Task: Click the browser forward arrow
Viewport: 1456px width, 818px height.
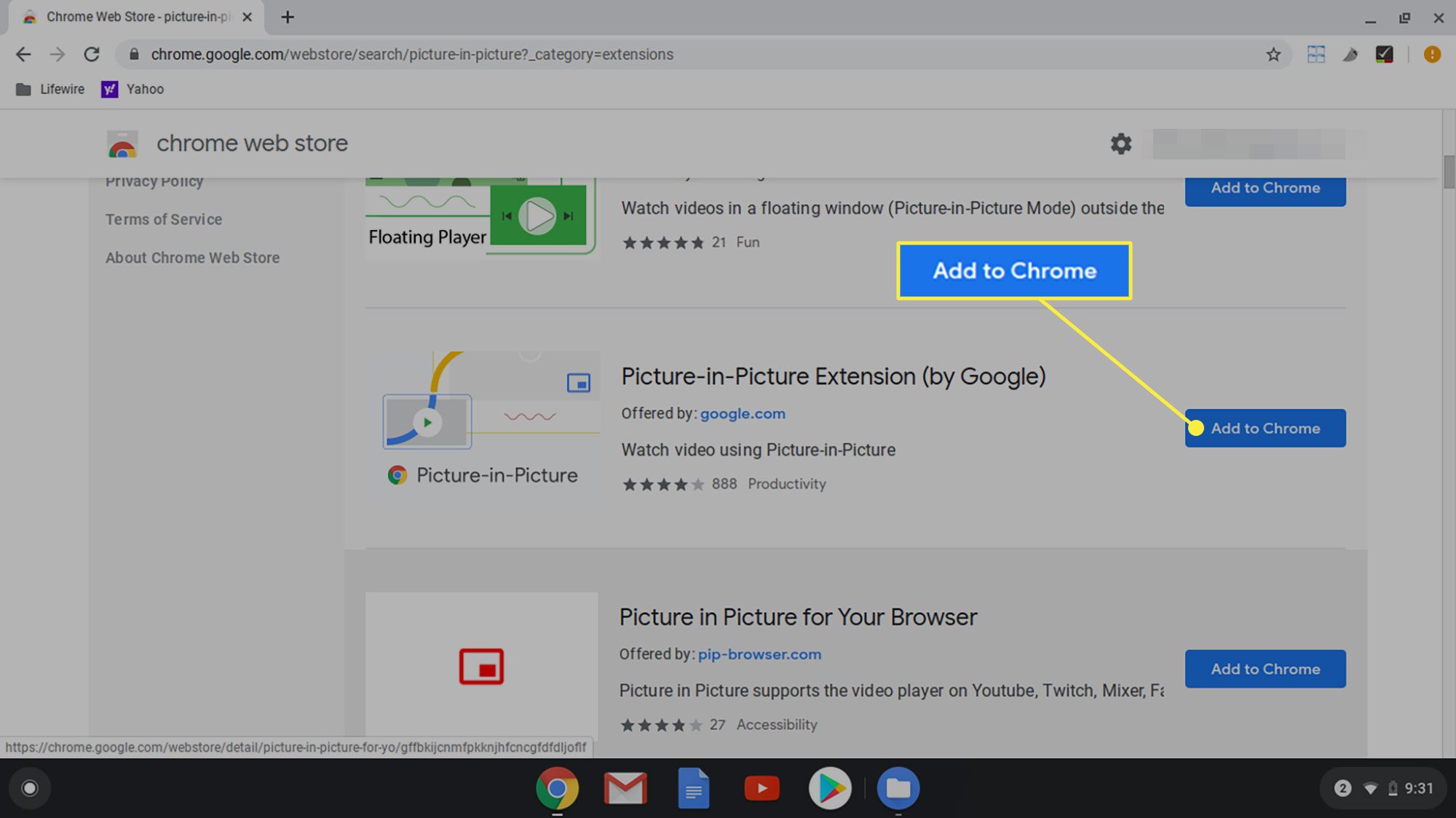Action: click(x=58, y=55)
